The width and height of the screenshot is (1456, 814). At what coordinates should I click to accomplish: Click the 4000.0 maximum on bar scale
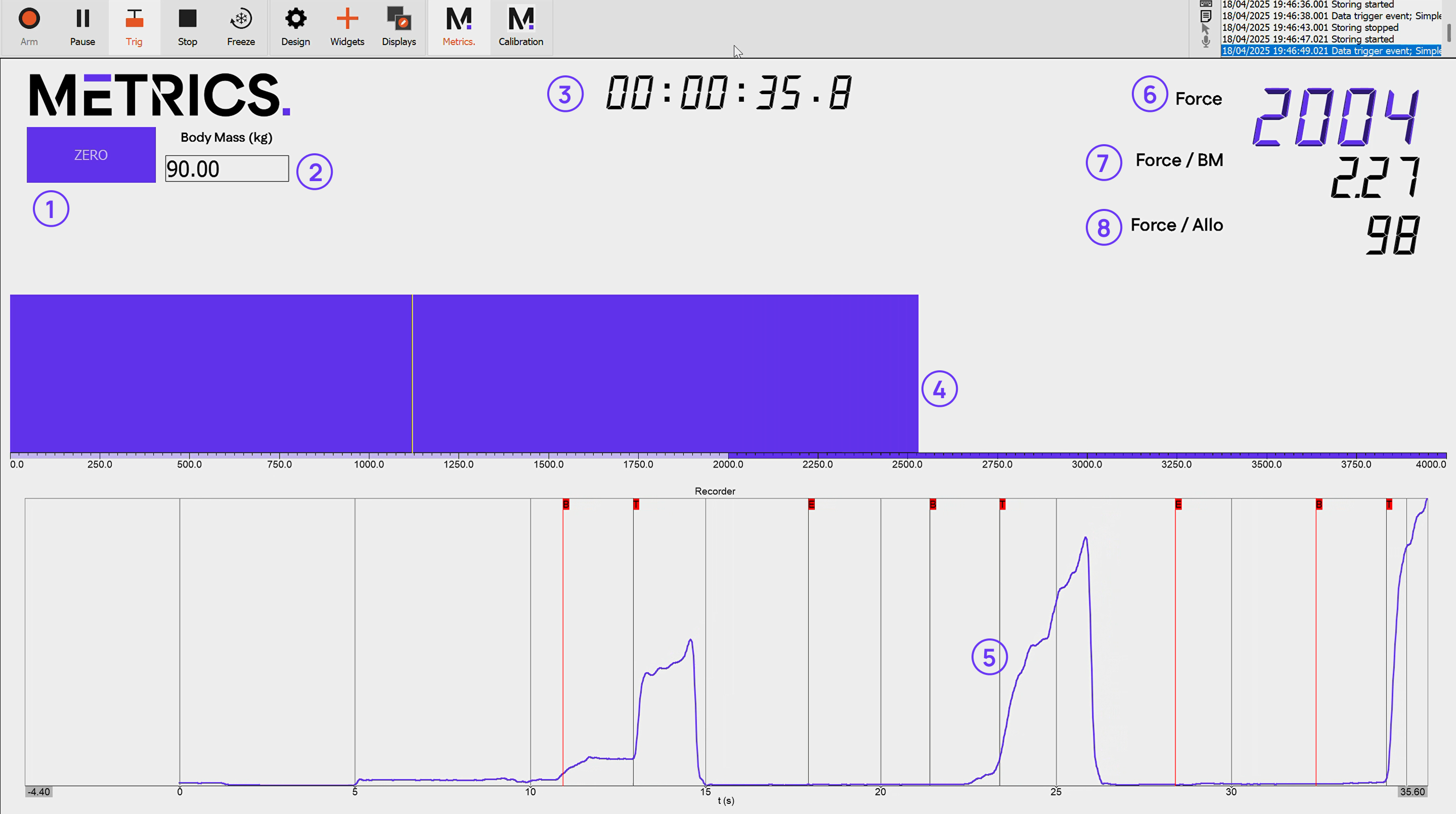pos(1431,464)
